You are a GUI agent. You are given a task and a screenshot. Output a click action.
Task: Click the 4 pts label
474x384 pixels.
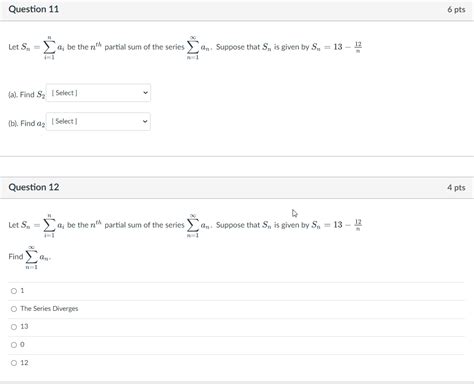(456, 188)
